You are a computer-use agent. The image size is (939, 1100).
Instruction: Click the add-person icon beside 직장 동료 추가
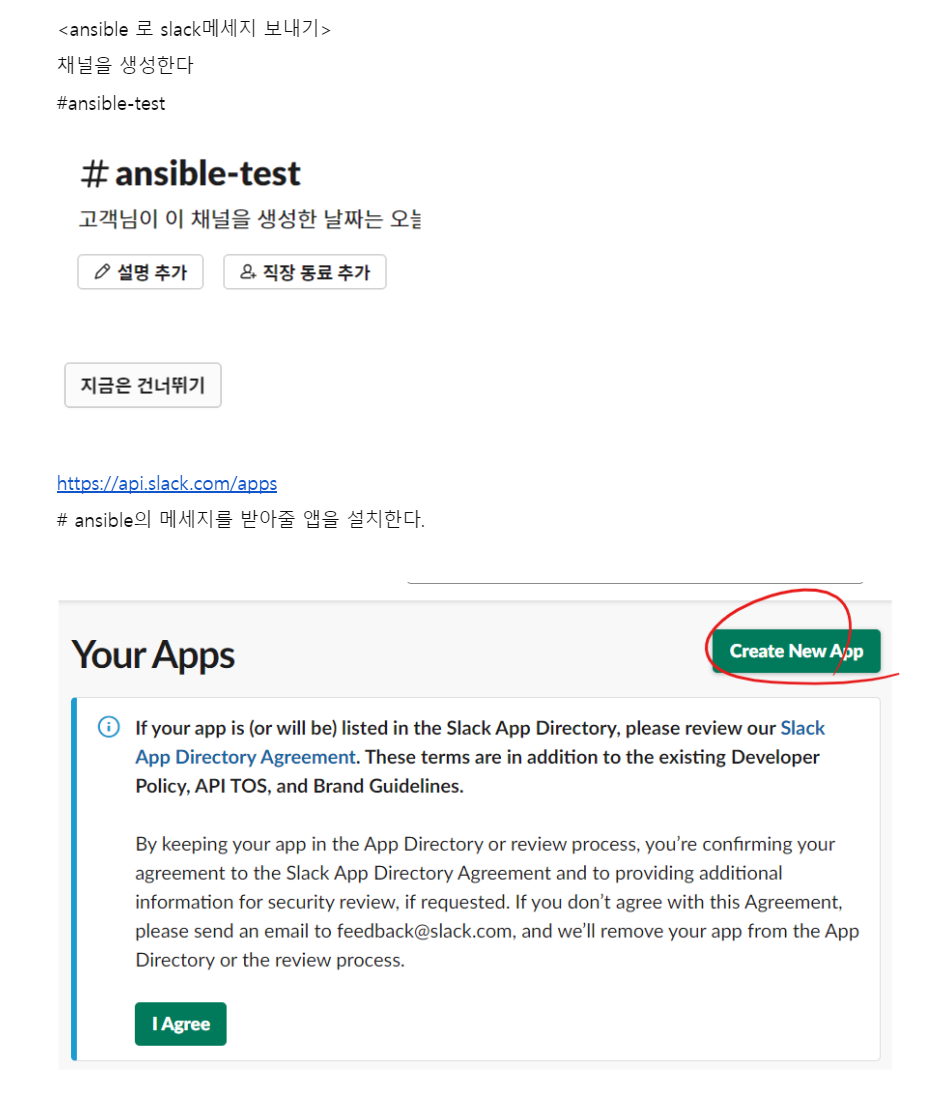[248, 271]
